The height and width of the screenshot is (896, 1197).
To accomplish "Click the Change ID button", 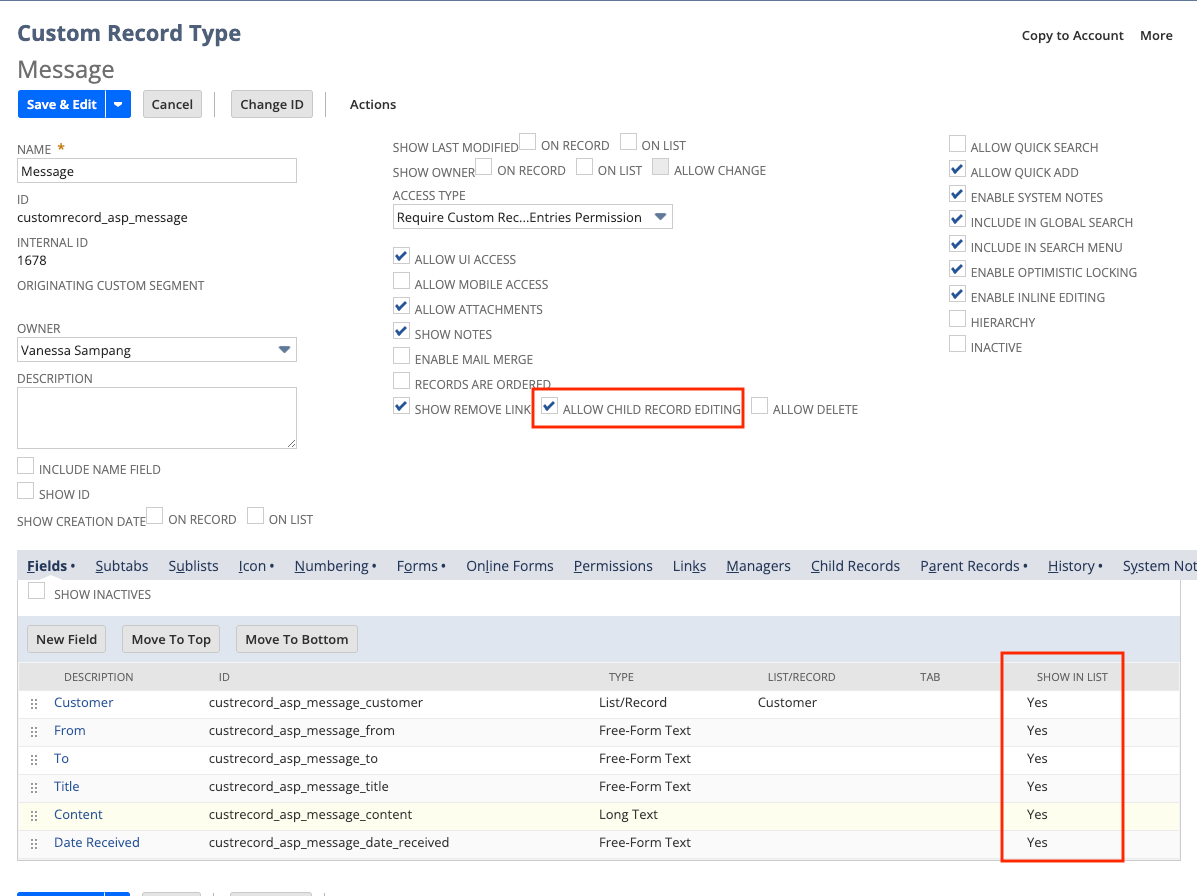I will [x=272, y=104].
